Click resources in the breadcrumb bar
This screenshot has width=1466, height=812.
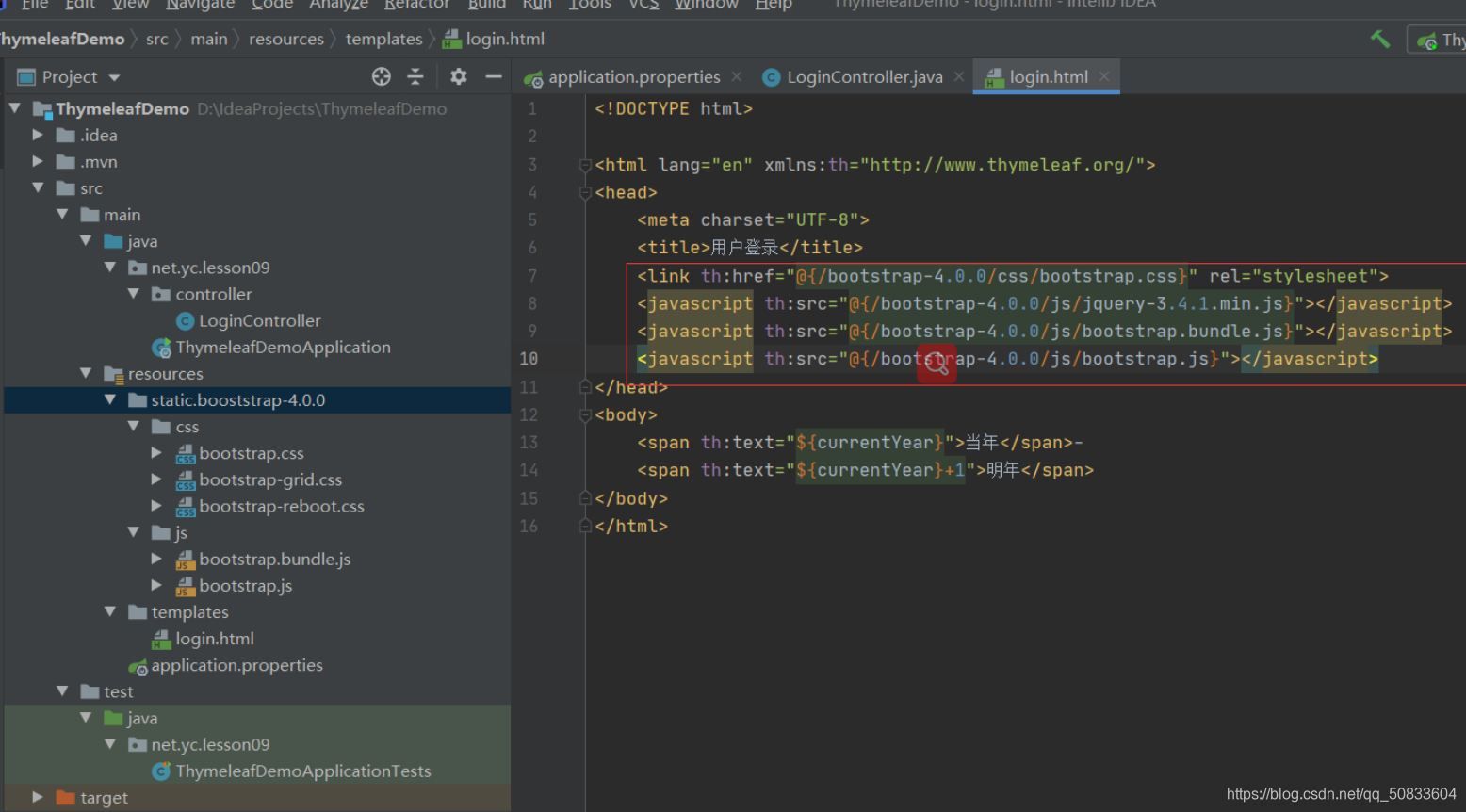click(x=286, y=40)
